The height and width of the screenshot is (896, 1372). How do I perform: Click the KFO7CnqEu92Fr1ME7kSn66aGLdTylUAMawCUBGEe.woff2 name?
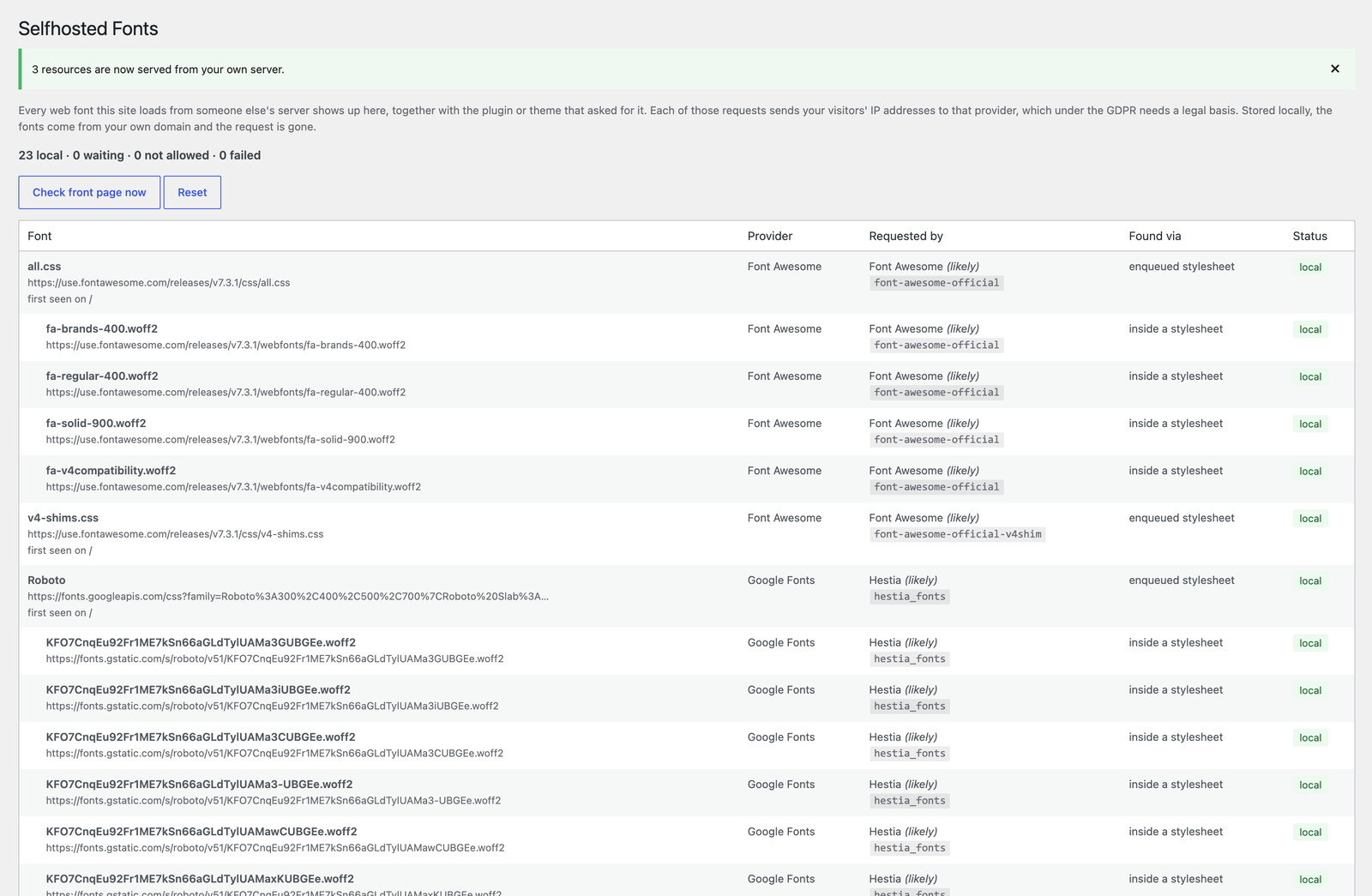[x=202, y=832]
